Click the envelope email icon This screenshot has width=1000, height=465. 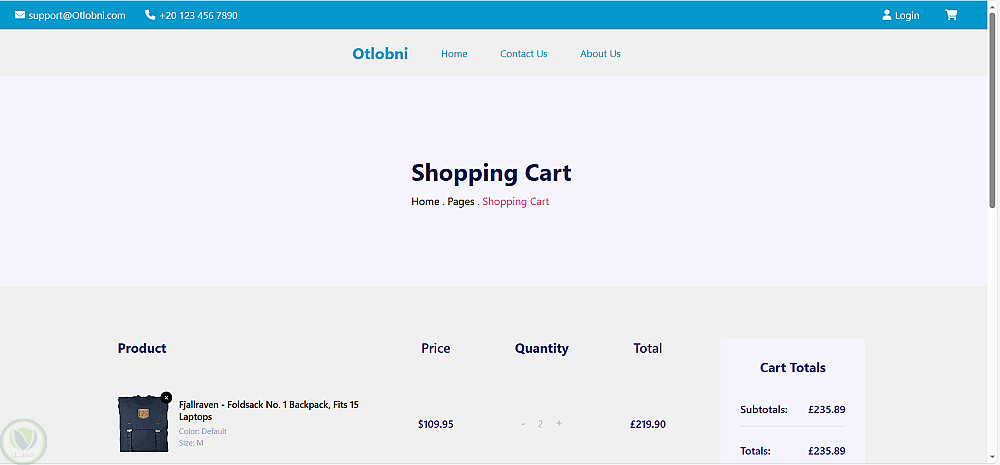[20, 15]
